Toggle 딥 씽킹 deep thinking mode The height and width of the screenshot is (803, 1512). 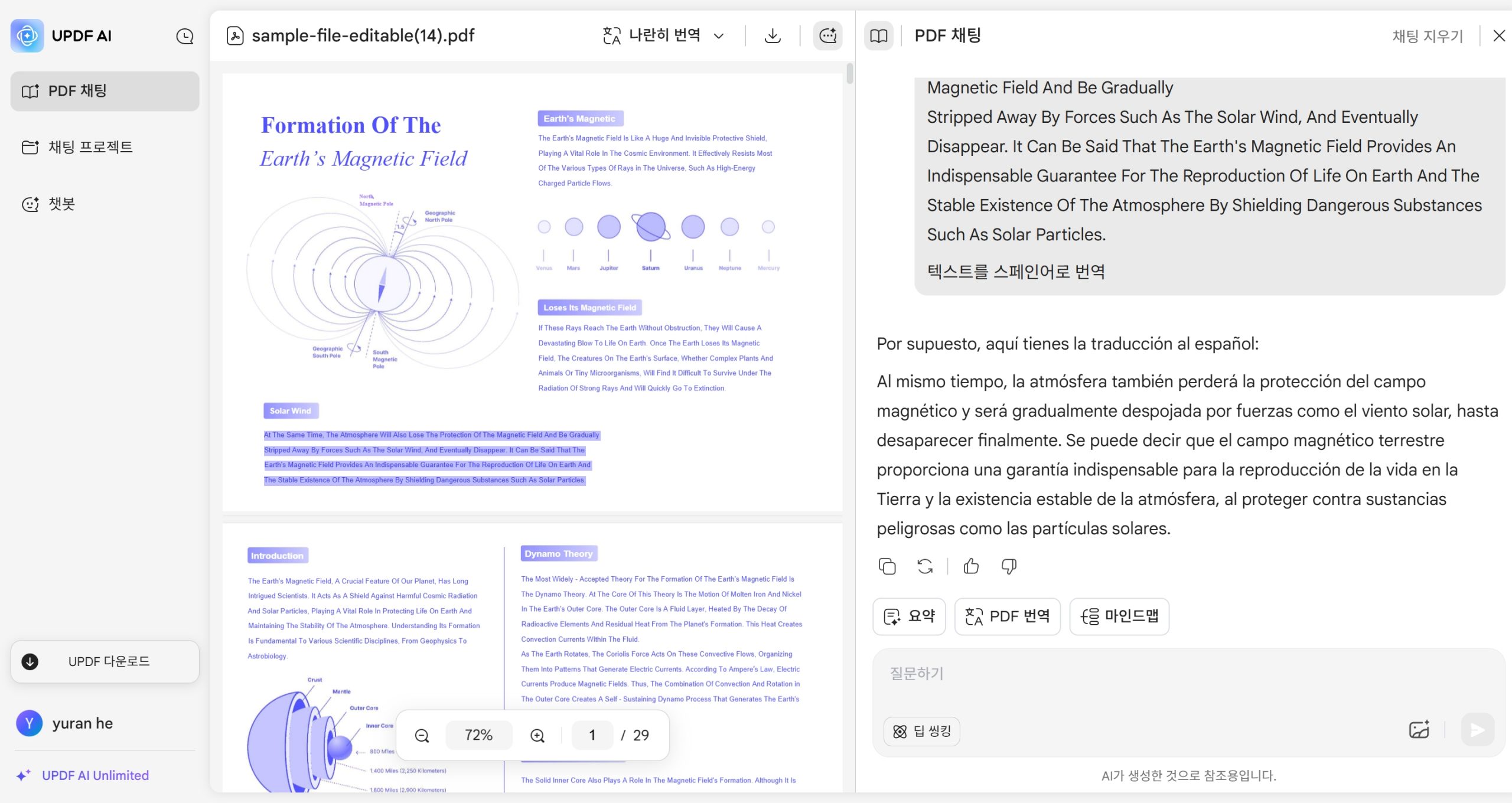pyautogui.click(x=921, y=732)
